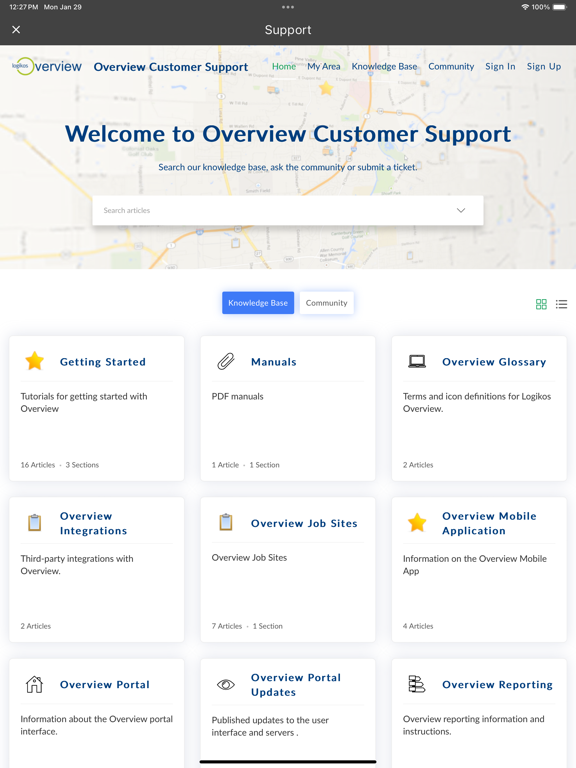
Task: Click the "PDF manuals" description text
Action: 238,397
